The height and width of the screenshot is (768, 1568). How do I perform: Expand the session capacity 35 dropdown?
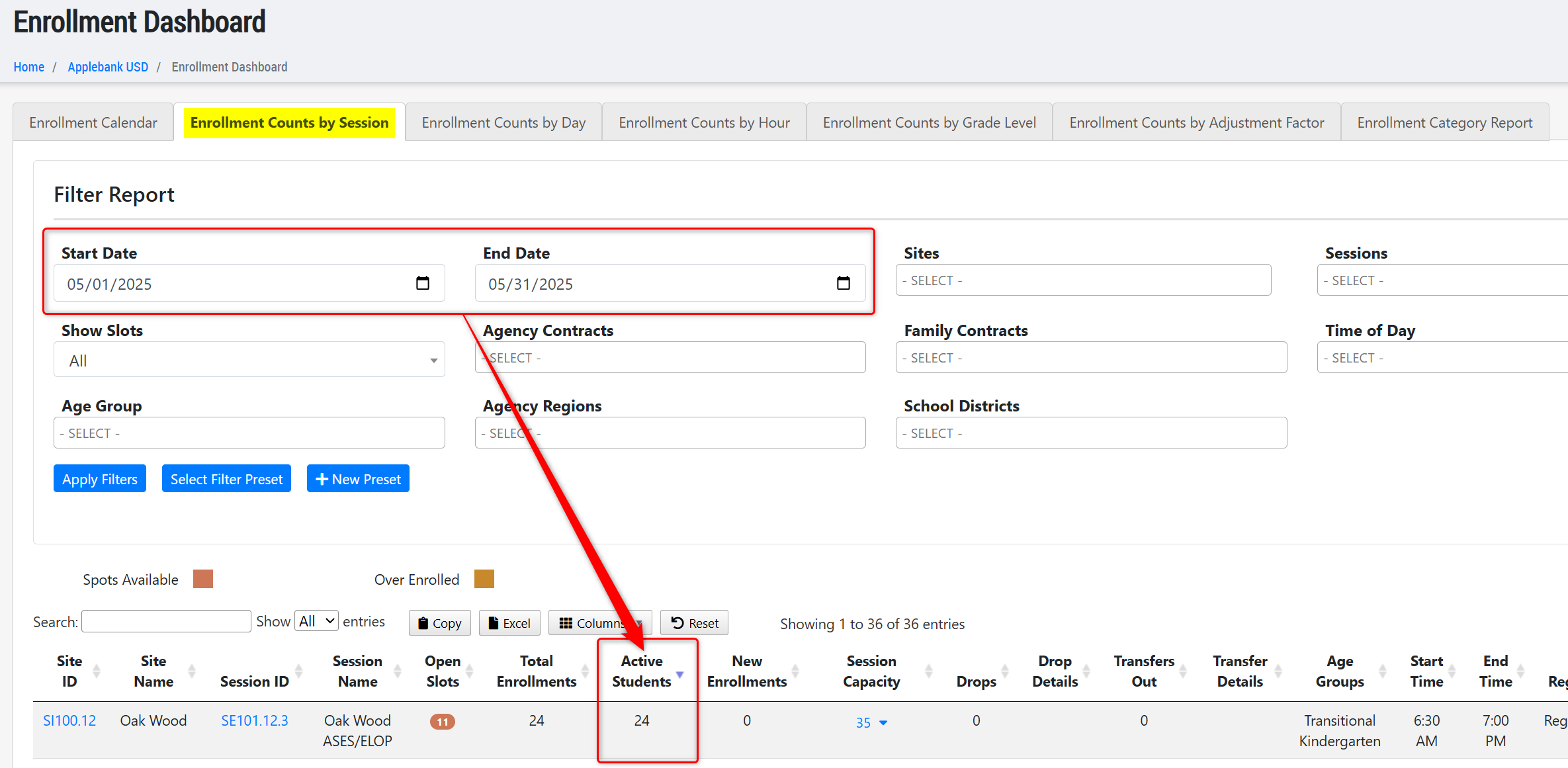coord(883,723)
